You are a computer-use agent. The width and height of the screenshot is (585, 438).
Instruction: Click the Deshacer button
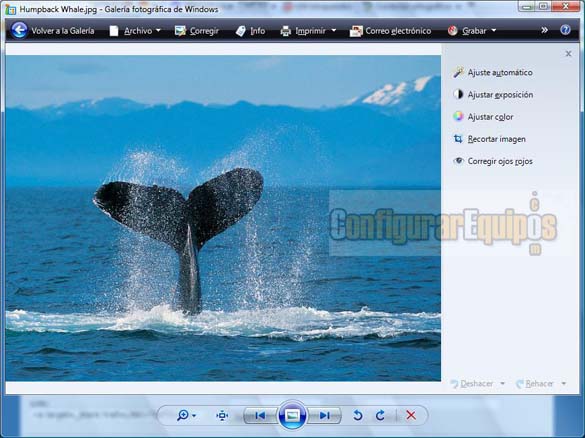472,384
